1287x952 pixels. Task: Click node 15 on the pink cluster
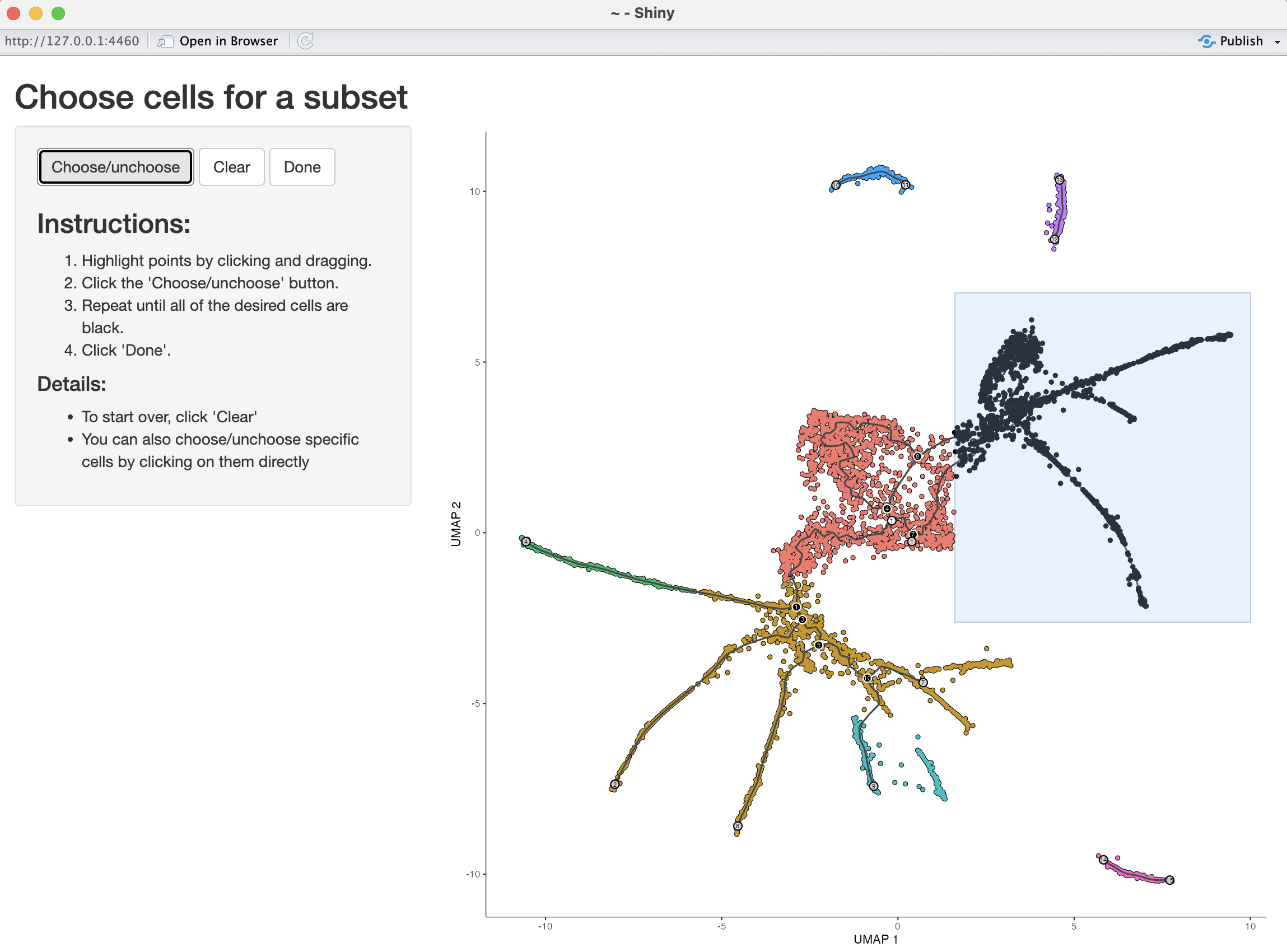coord(1169,880)
